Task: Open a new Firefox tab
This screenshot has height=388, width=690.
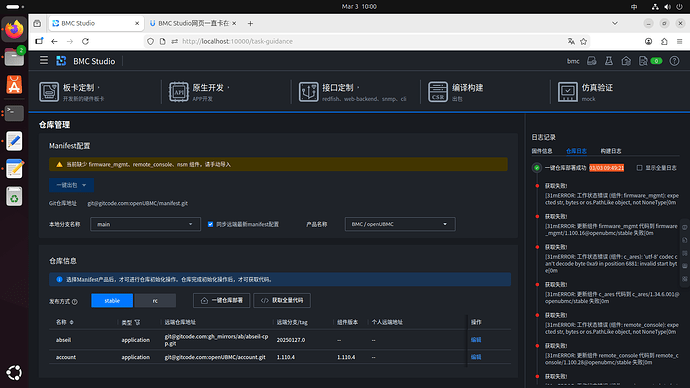Action: [250, 23]
